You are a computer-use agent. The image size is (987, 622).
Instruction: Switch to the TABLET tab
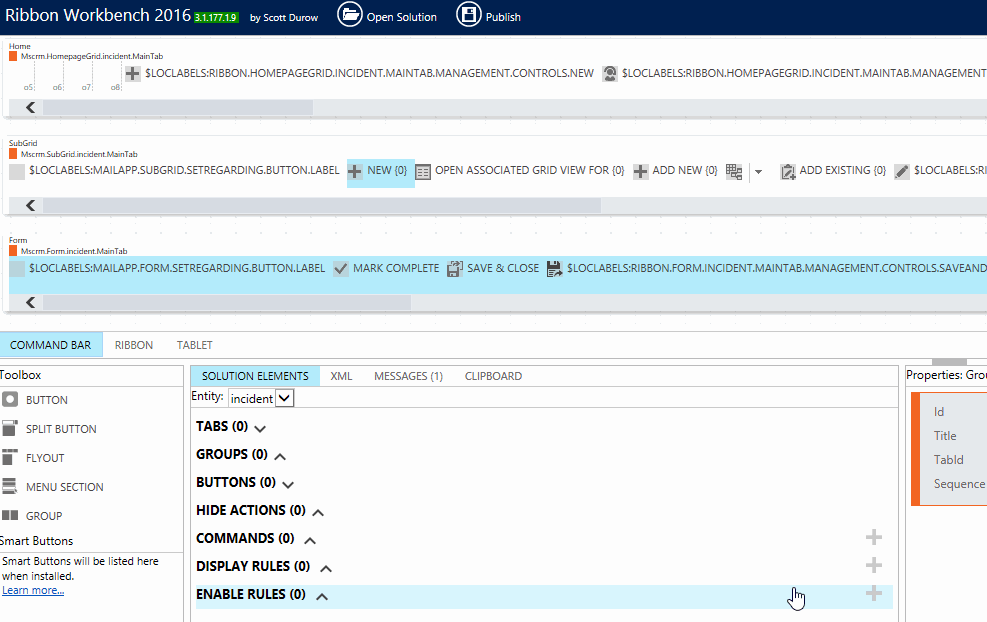click(x=195, y=345)
